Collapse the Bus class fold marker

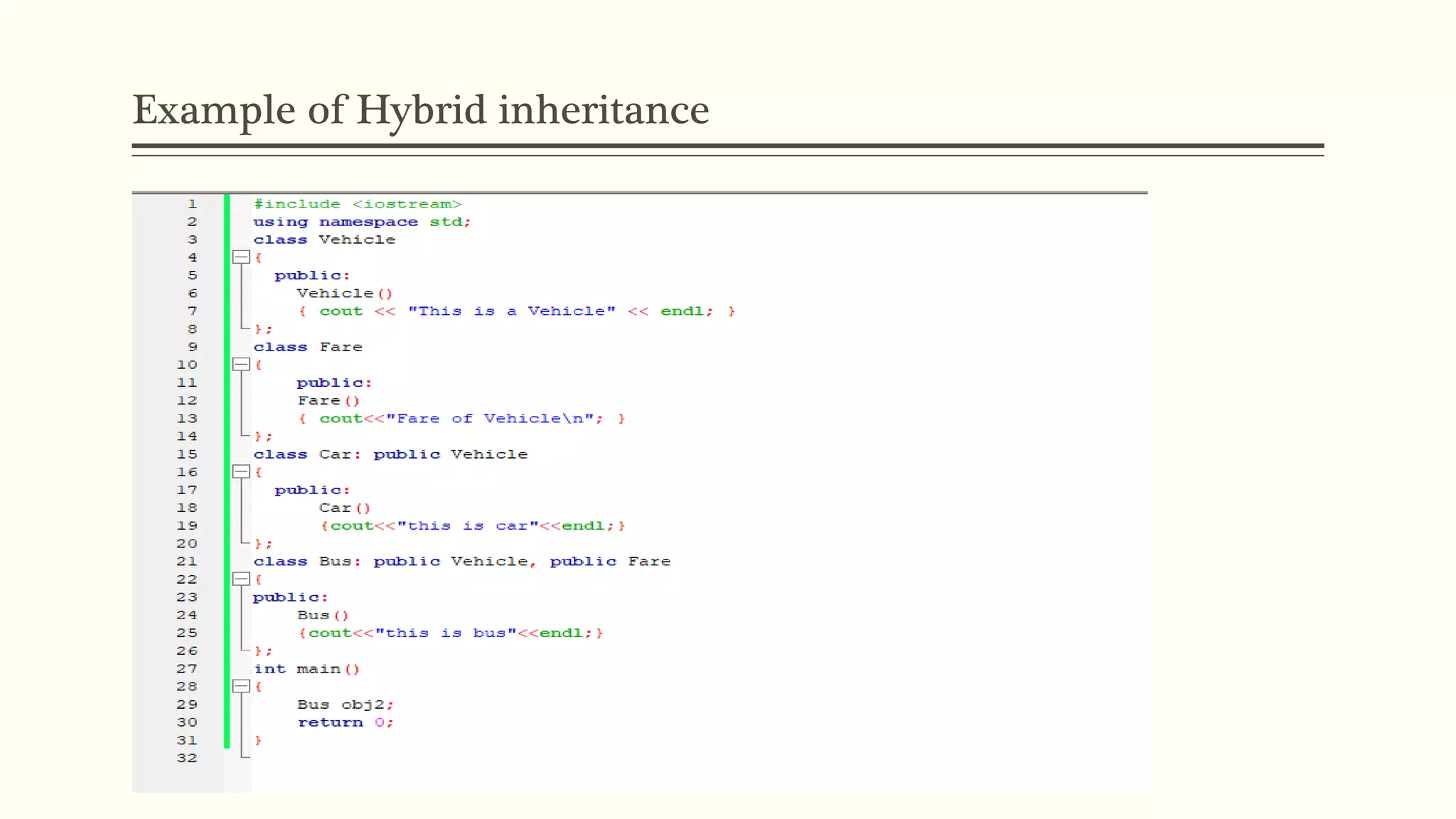click(241, 579)
